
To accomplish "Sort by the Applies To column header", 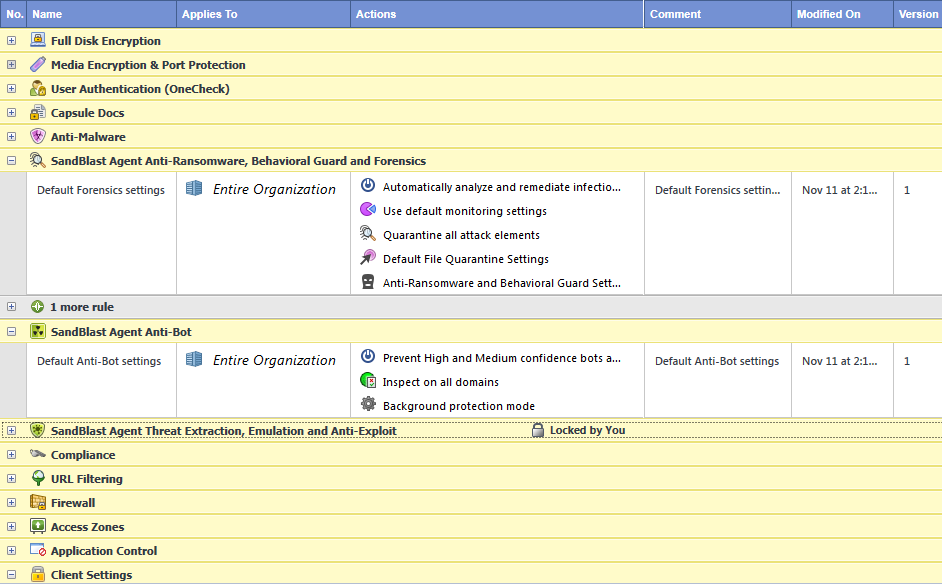I will tap(263, 14).
